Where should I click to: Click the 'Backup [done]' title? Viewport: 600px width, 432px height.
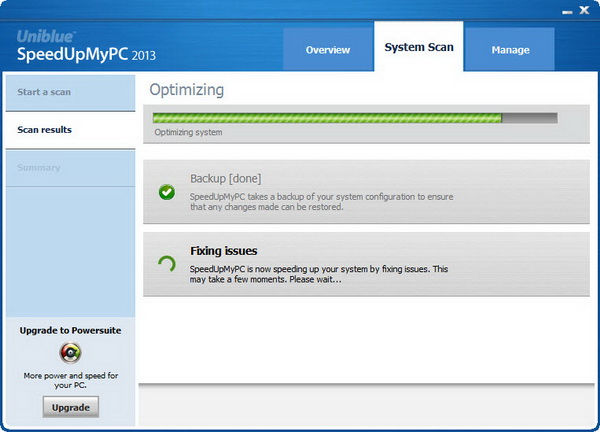[x=226, y=178]
